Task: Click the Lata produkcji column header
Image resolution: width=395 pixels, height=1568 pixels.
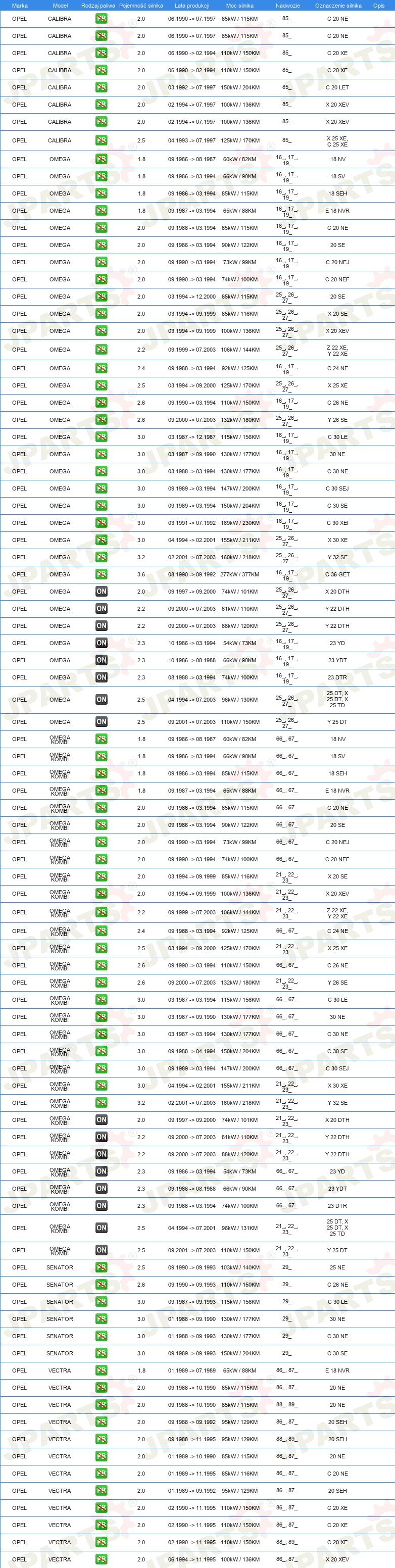Action: [192, 6]
